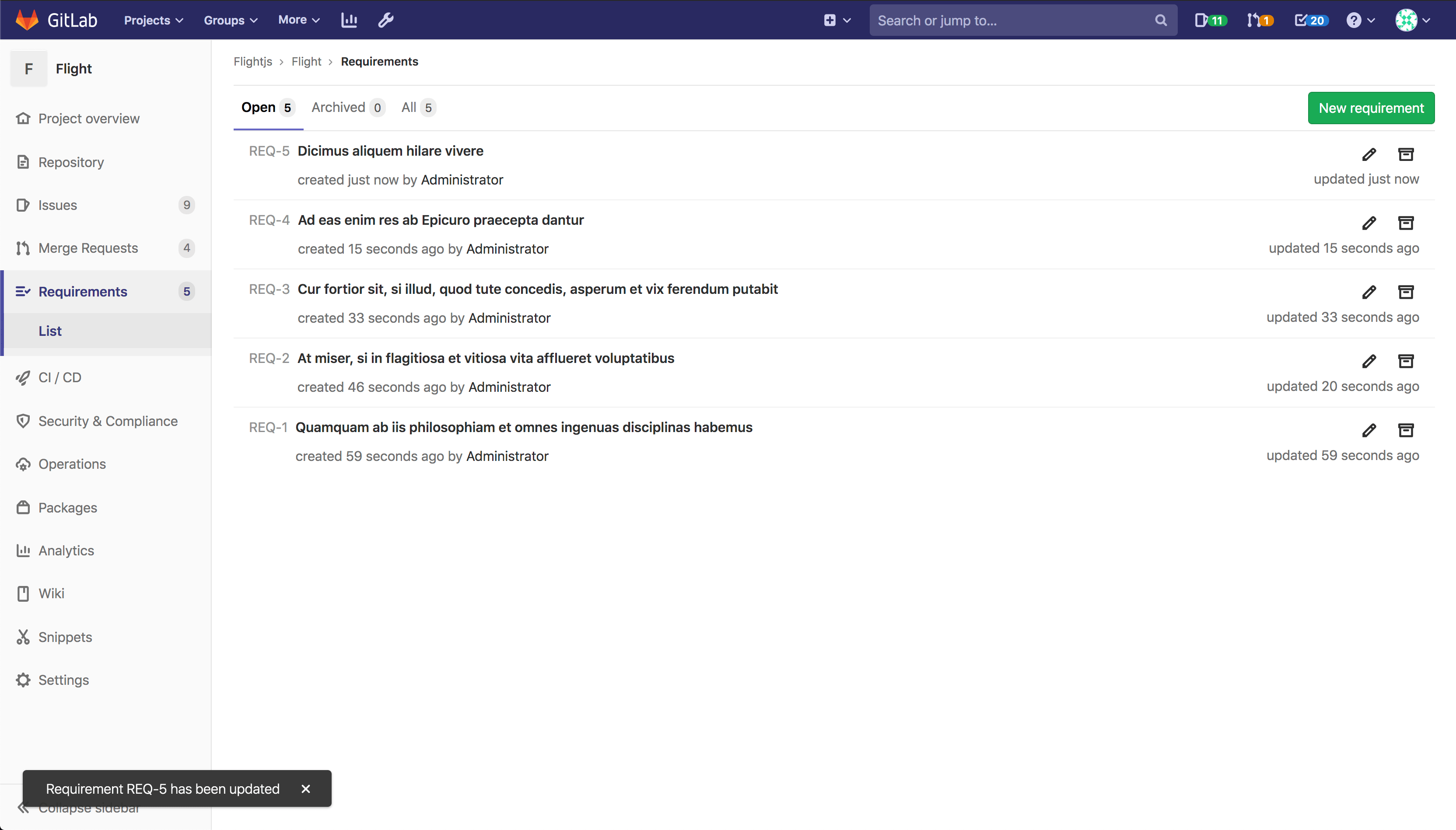Expand the Groups dropdown menu
The image size is (1456, 830).
231,21
